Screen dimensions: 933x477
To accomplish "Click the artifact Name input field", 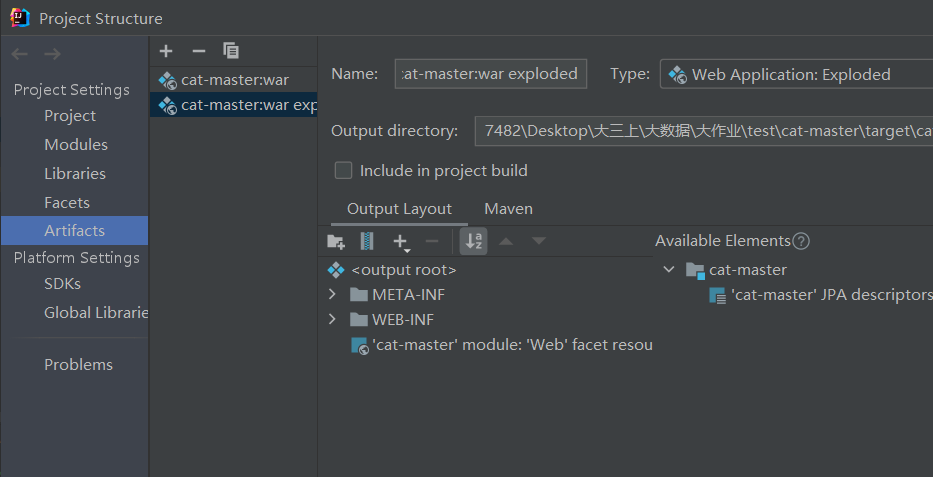I will coord(490,74).
